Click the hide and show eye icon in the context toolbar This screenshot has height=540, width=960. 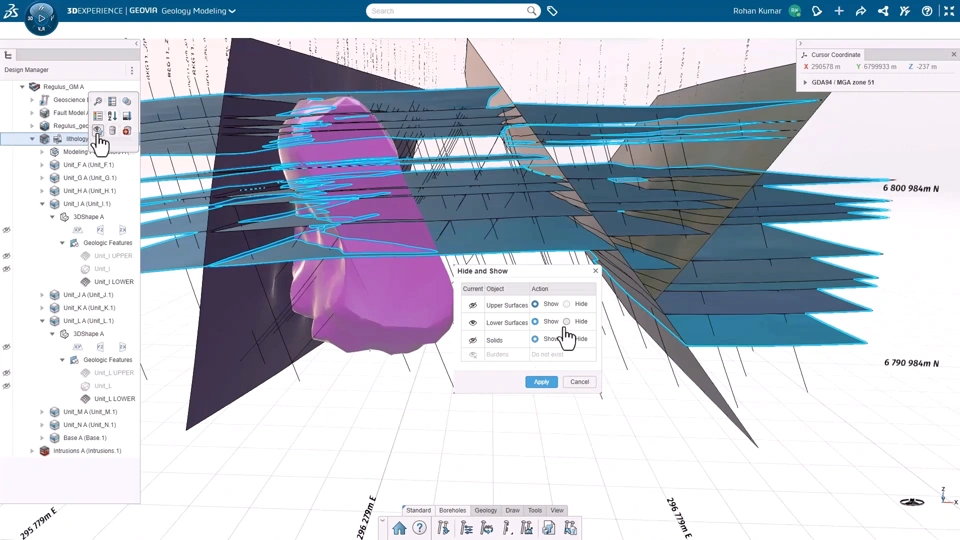tap(98, 130)
